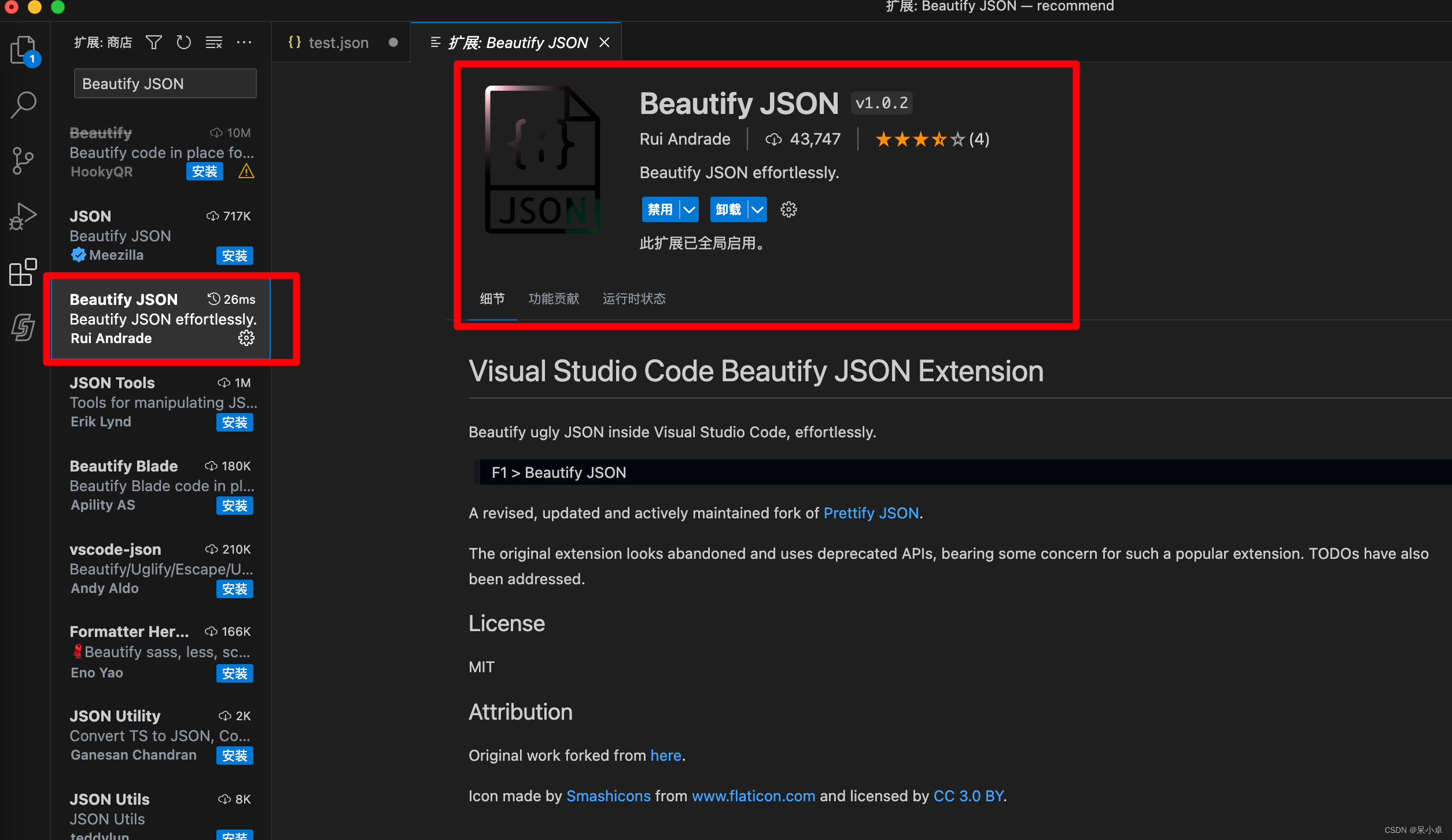Open the Explorer view in activity bar
Screen dimensions: 1452x840
(23, 50)
